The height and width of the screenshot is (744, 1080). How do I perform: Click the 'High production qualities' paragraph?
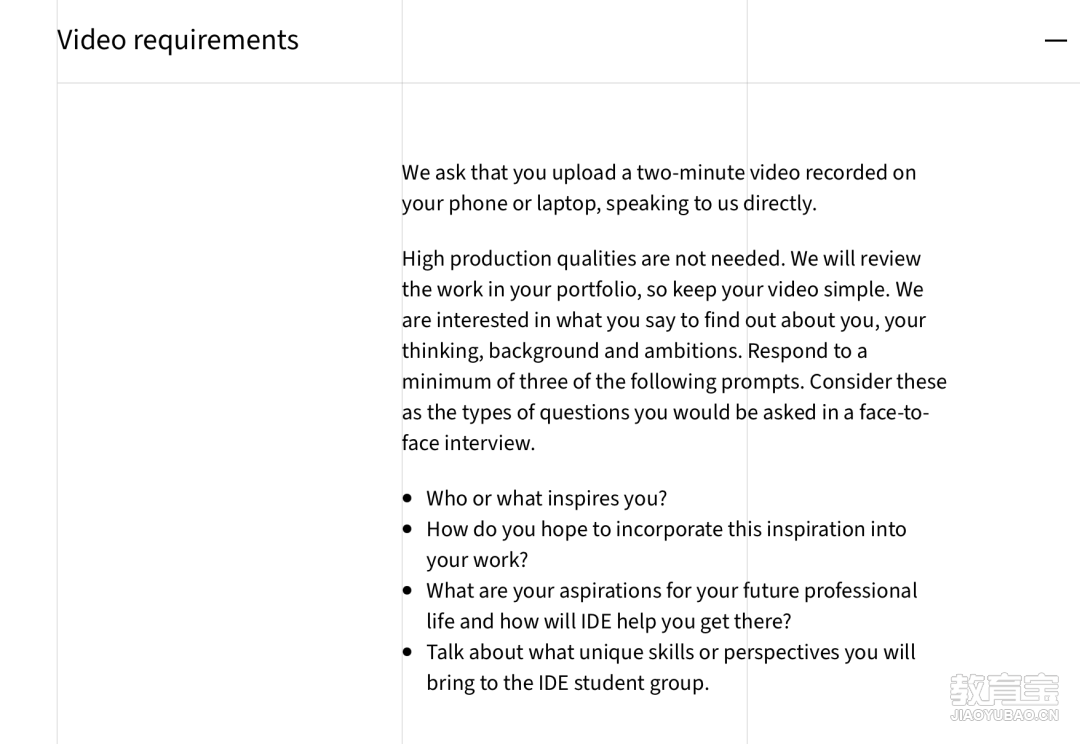pos(674,351)
